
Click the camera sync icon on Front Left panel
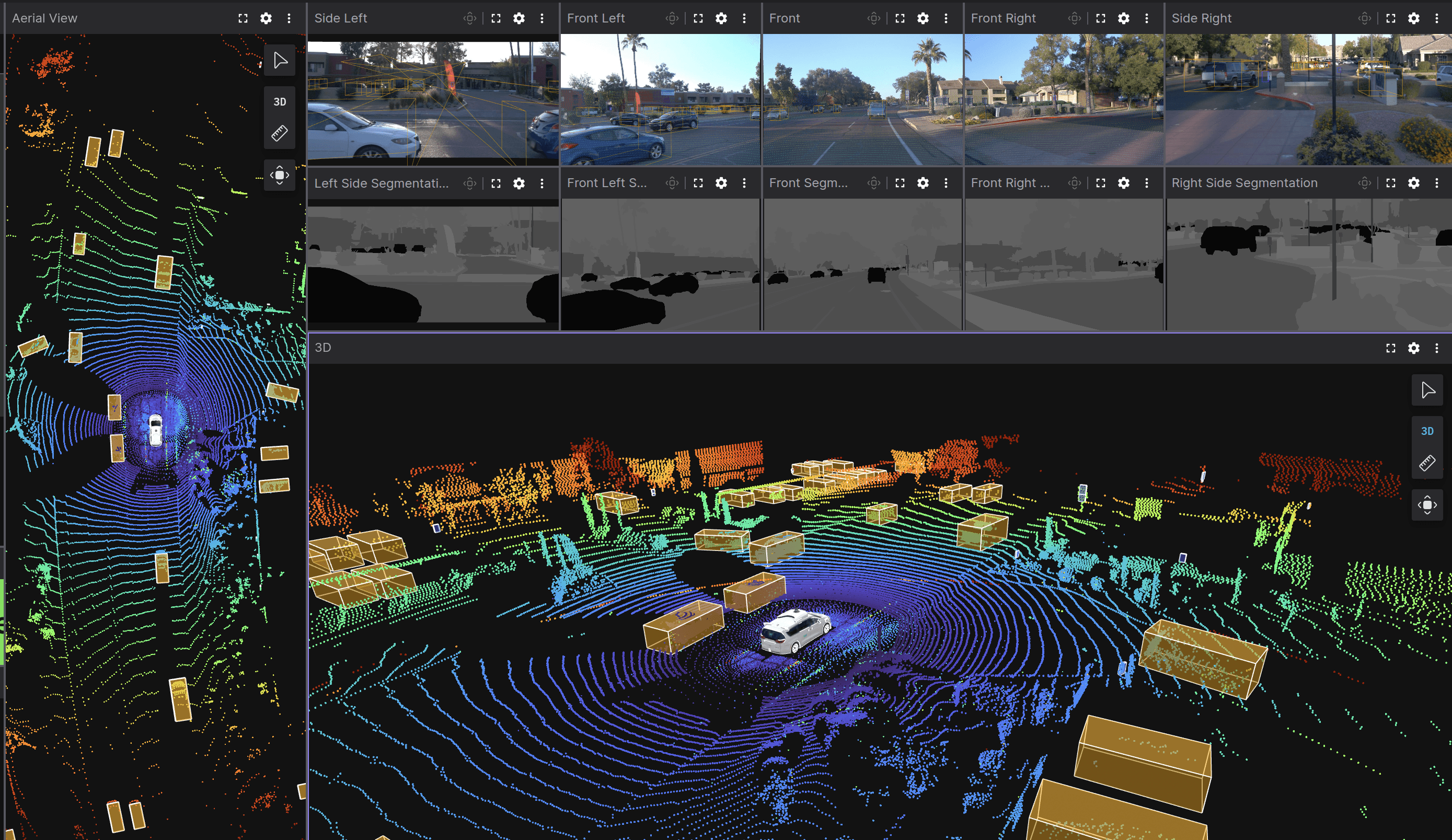click(671, 18)
